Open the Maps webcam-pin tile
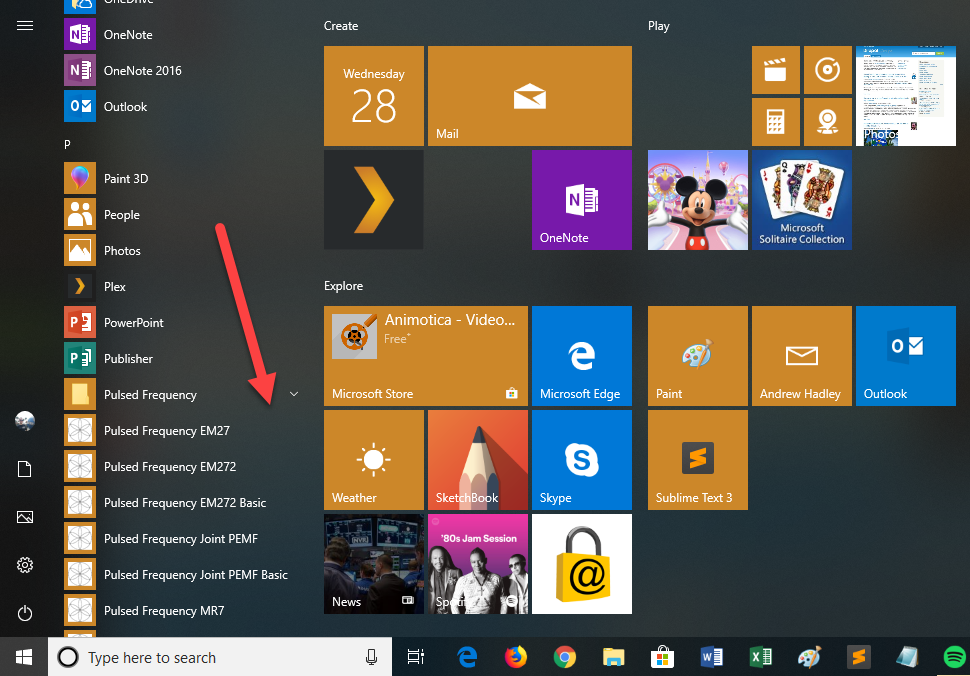Screen dimensions: 970x676 click(828, 122)
